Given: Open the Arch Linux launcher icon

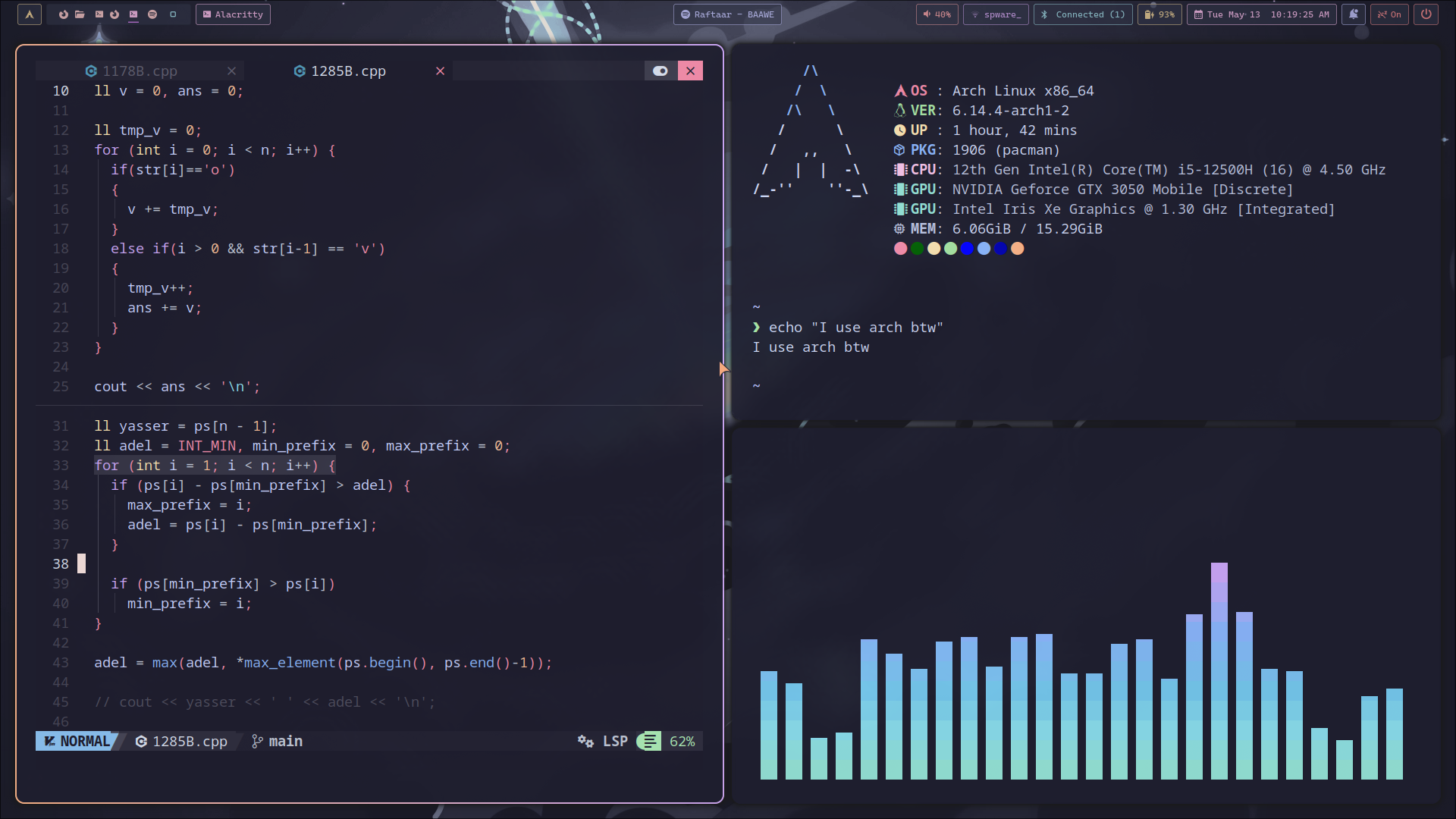Looking at the screenshot, I should point(30,14).
